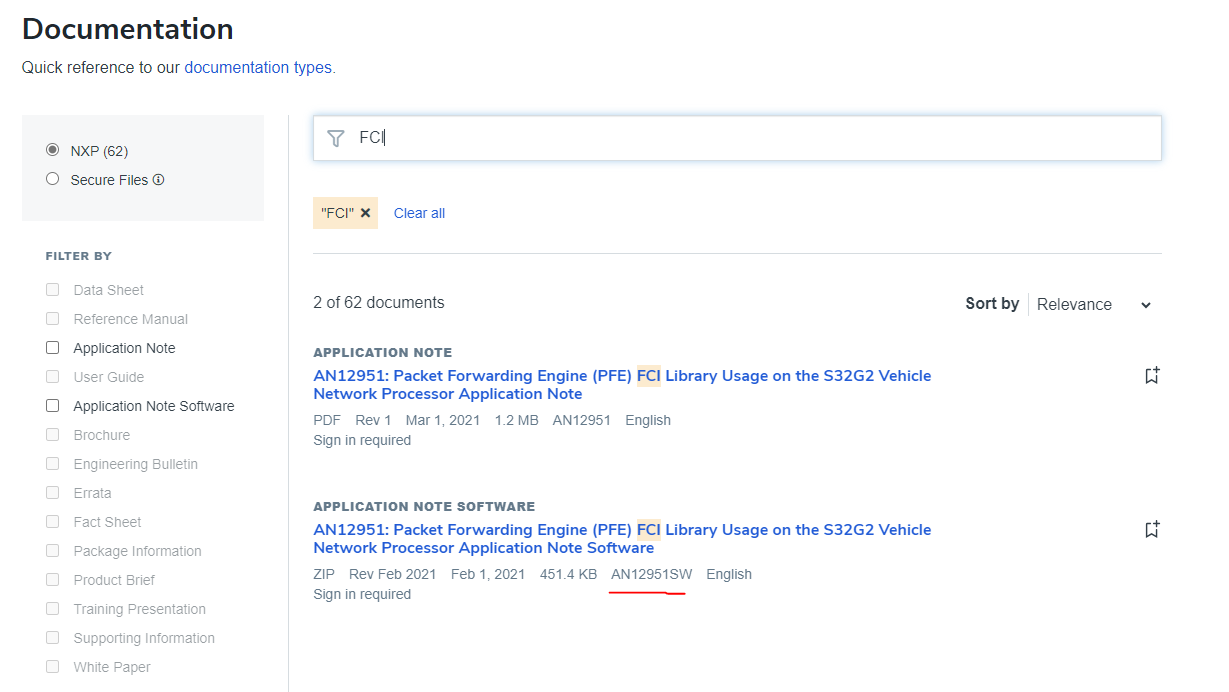Check the User Guide filter checkbox
Image resolution: width=1229 pixels, height=692 pixels.
point(53,377)
